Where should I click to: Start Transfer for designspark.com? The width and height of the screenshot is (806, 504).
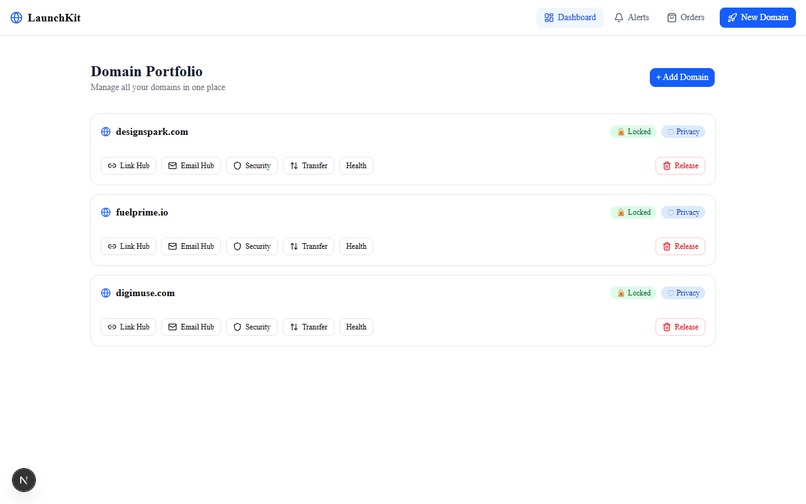pos(308,166)
